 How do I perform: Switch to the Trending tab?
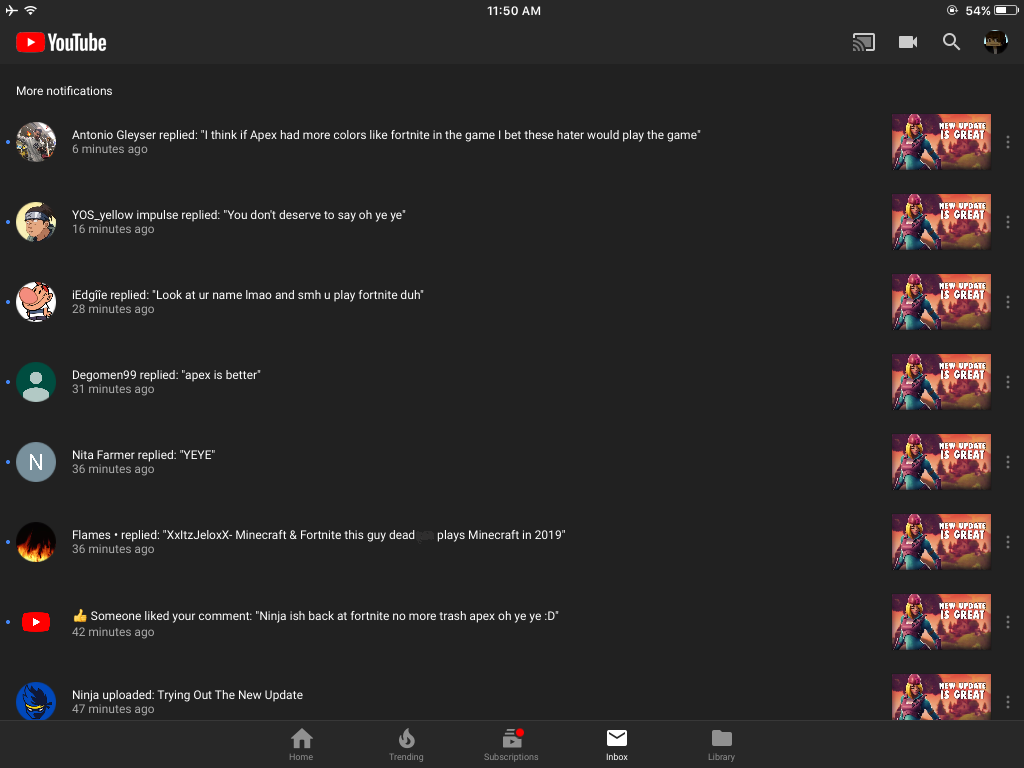(x=406, y=745)
